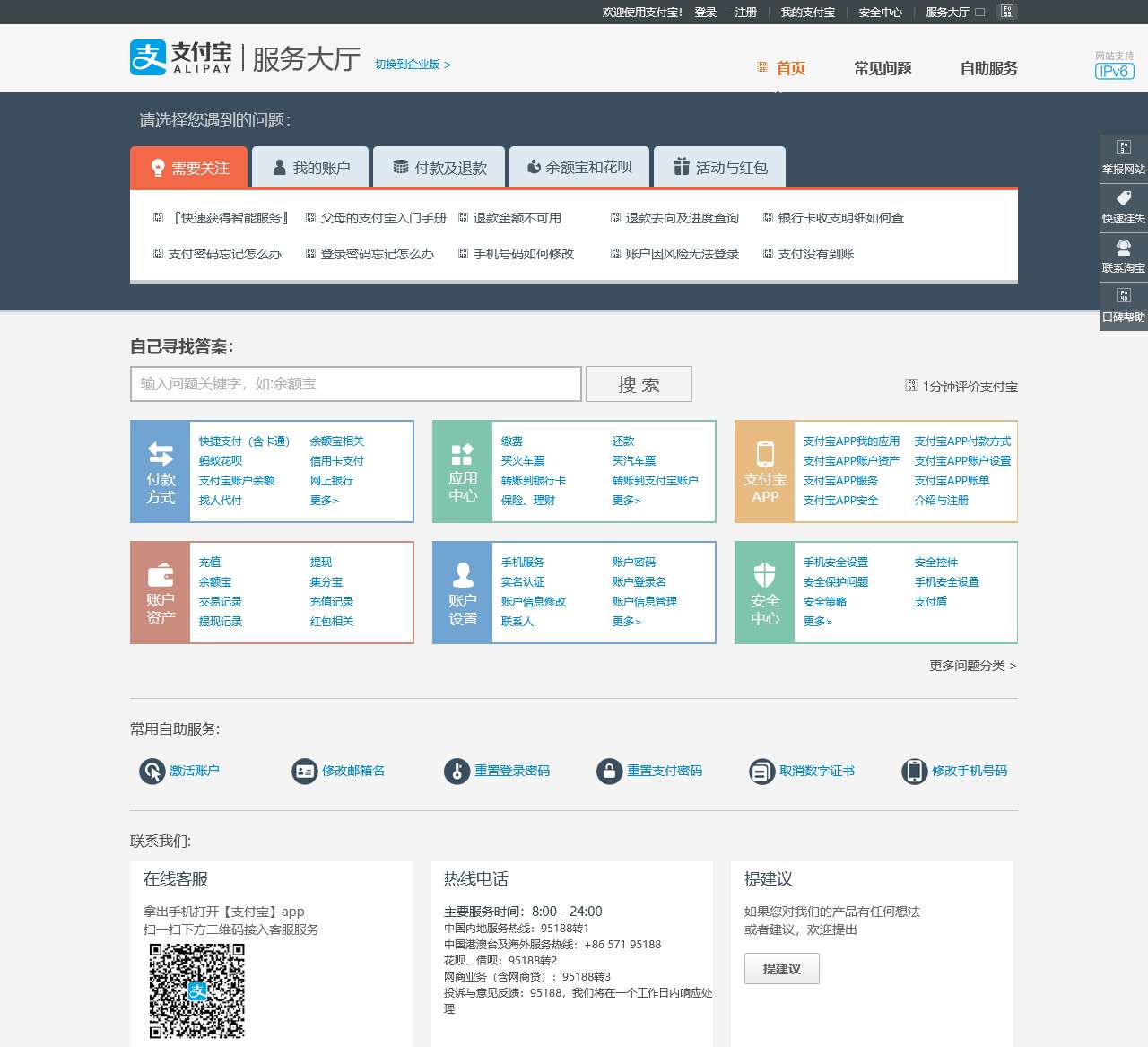Open 支付宝APP账单 link
Screen dimensions: 1148x1047
coord(952,481)
